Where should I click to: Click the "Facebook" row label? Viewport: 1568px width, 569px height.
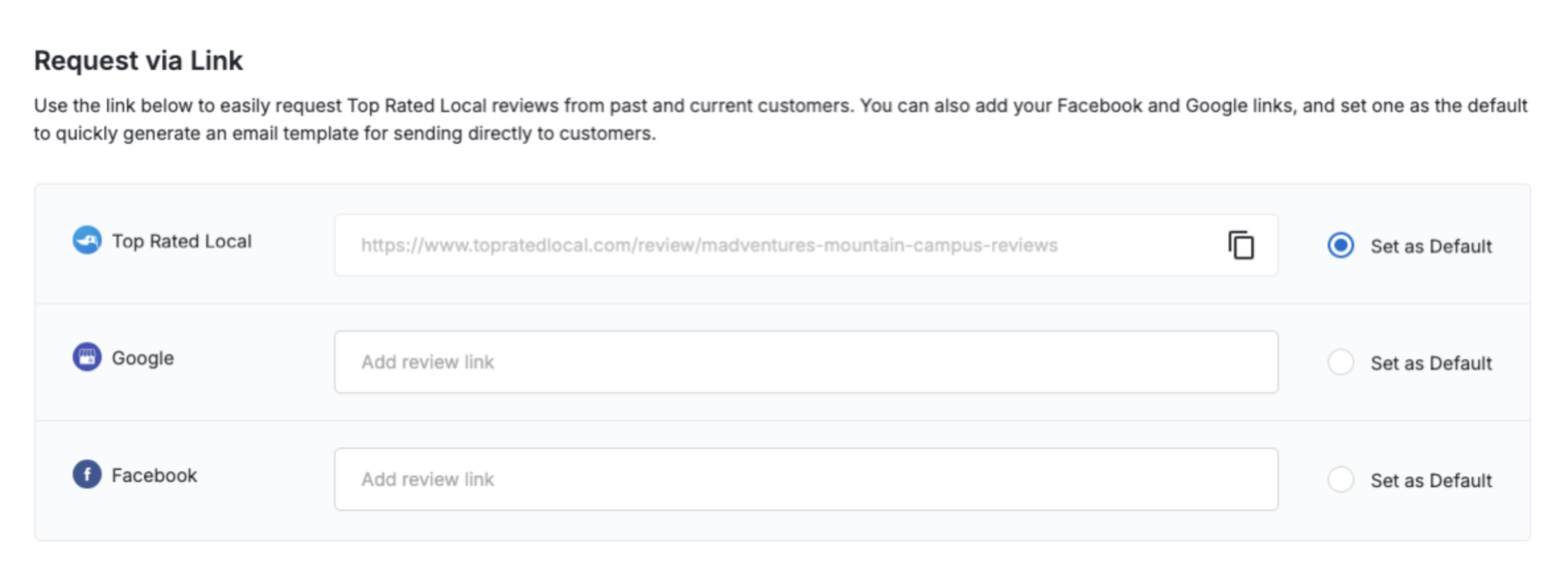pos(154,475)
